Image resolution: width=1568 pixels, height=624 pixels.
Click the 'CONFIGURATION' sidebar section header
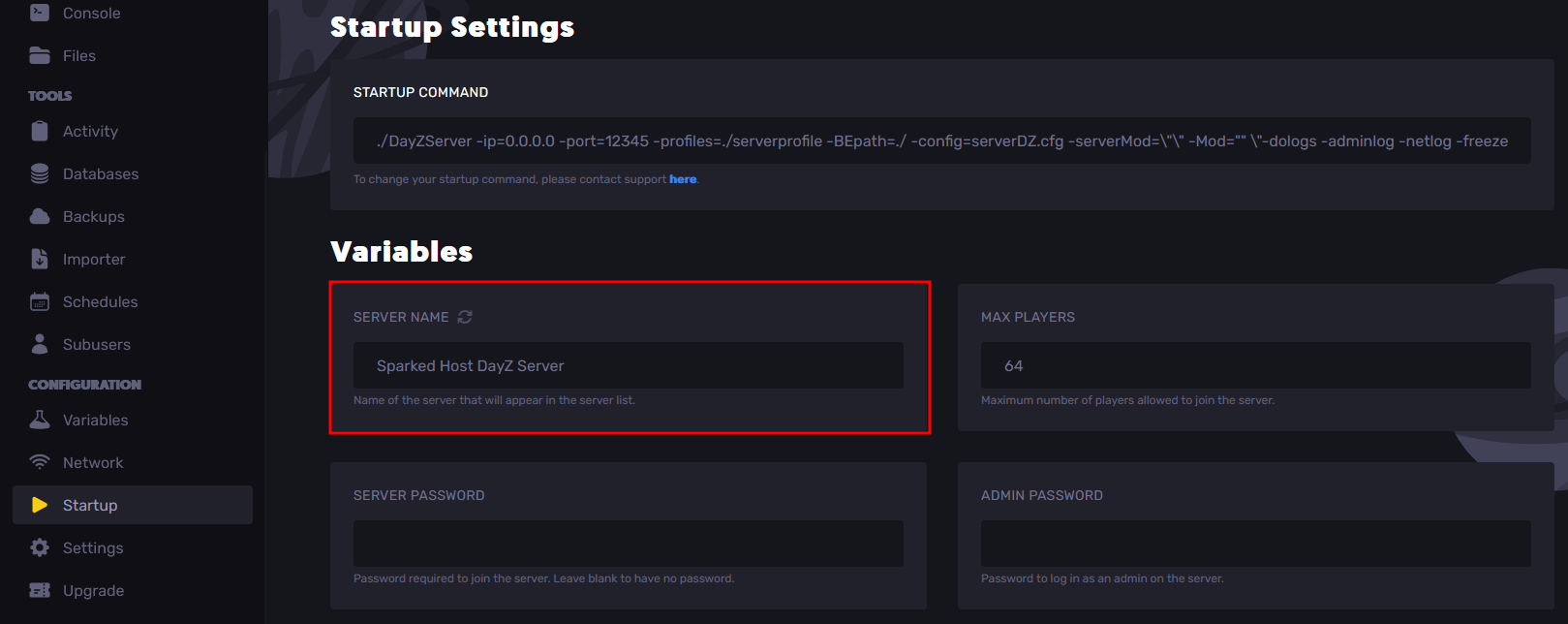click(x=84, y=385)
